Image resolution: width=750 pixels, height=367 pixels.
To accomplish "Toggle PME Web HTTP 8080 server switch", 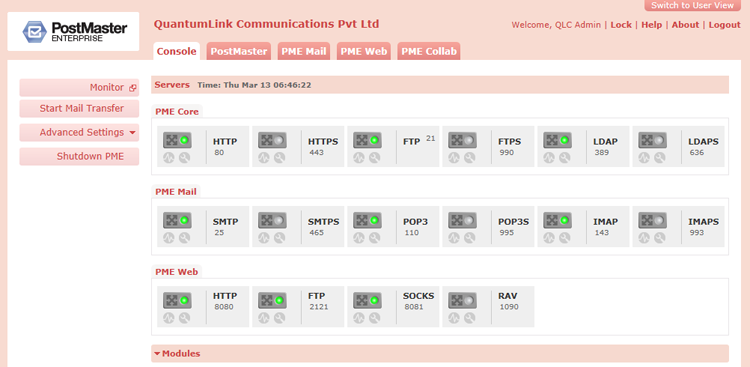I will (x=177, y=300).
